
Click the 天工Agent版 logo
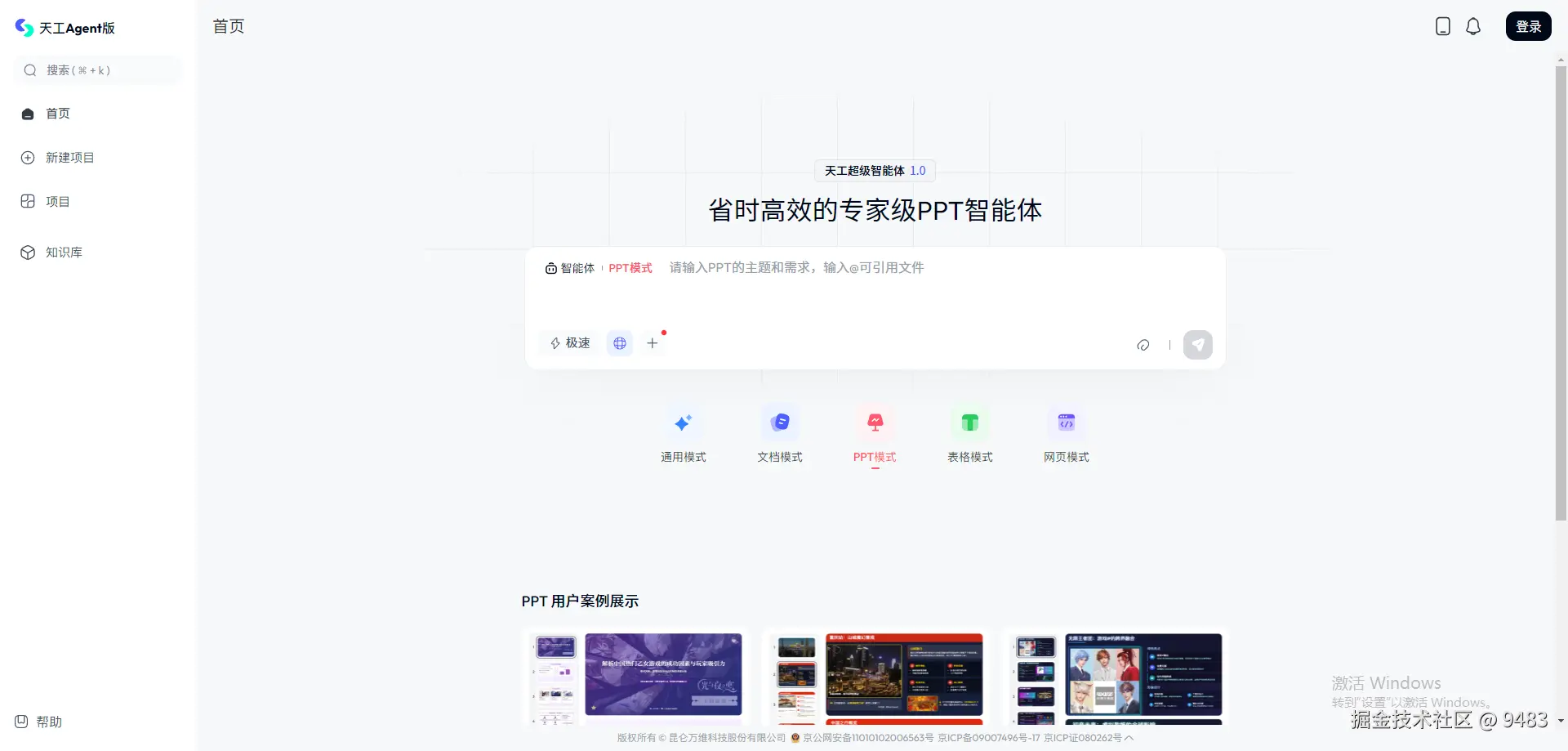[65, 28]
